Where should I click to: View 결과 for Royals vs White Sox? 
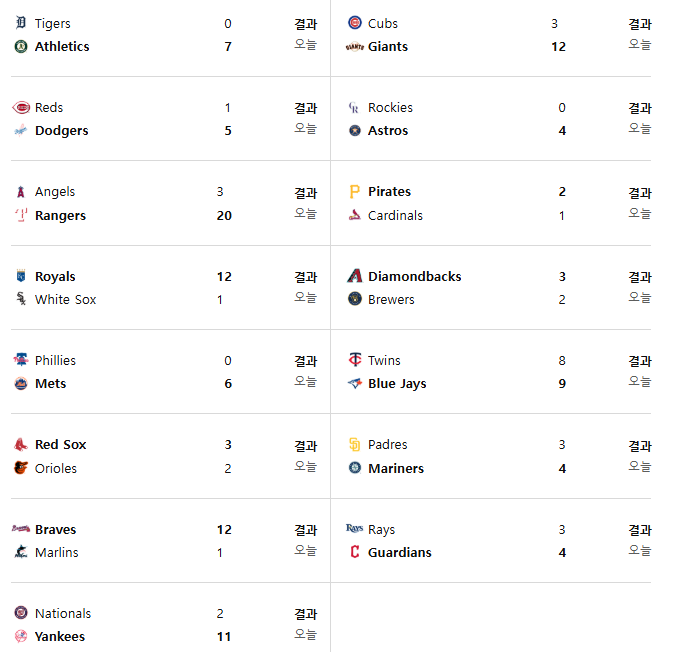click(x=306, y=277)
